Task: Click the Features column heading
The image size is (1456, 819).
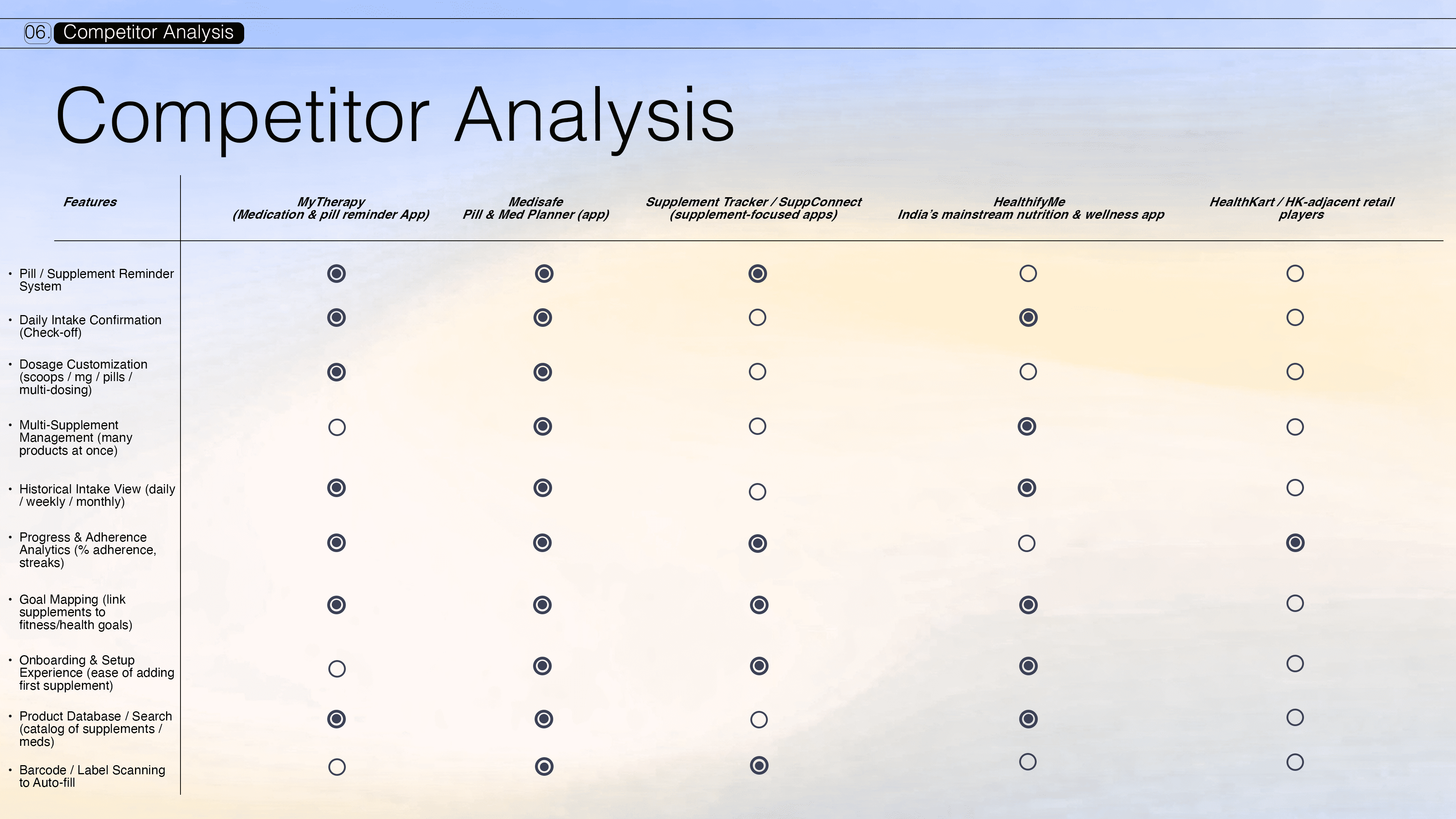Action: click(90, 202)
